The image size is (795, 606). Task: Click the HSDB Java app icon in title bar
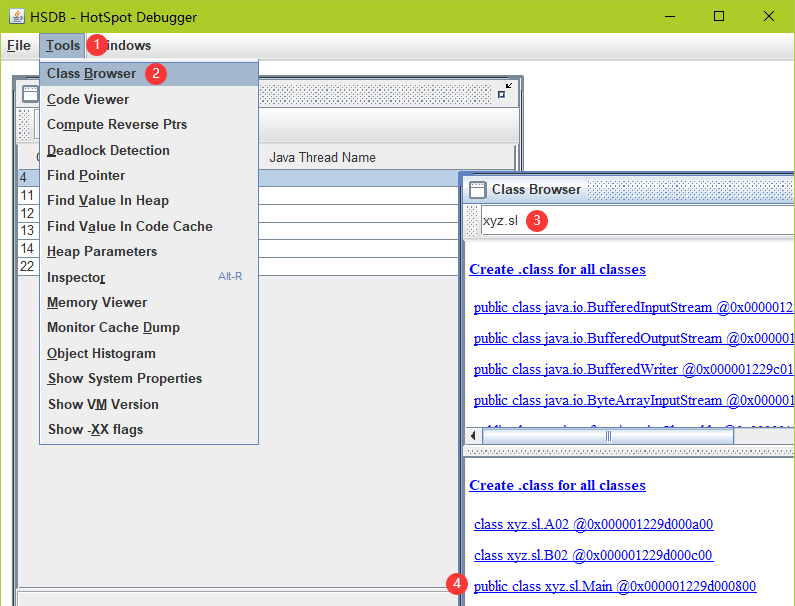tap(17, 17)
